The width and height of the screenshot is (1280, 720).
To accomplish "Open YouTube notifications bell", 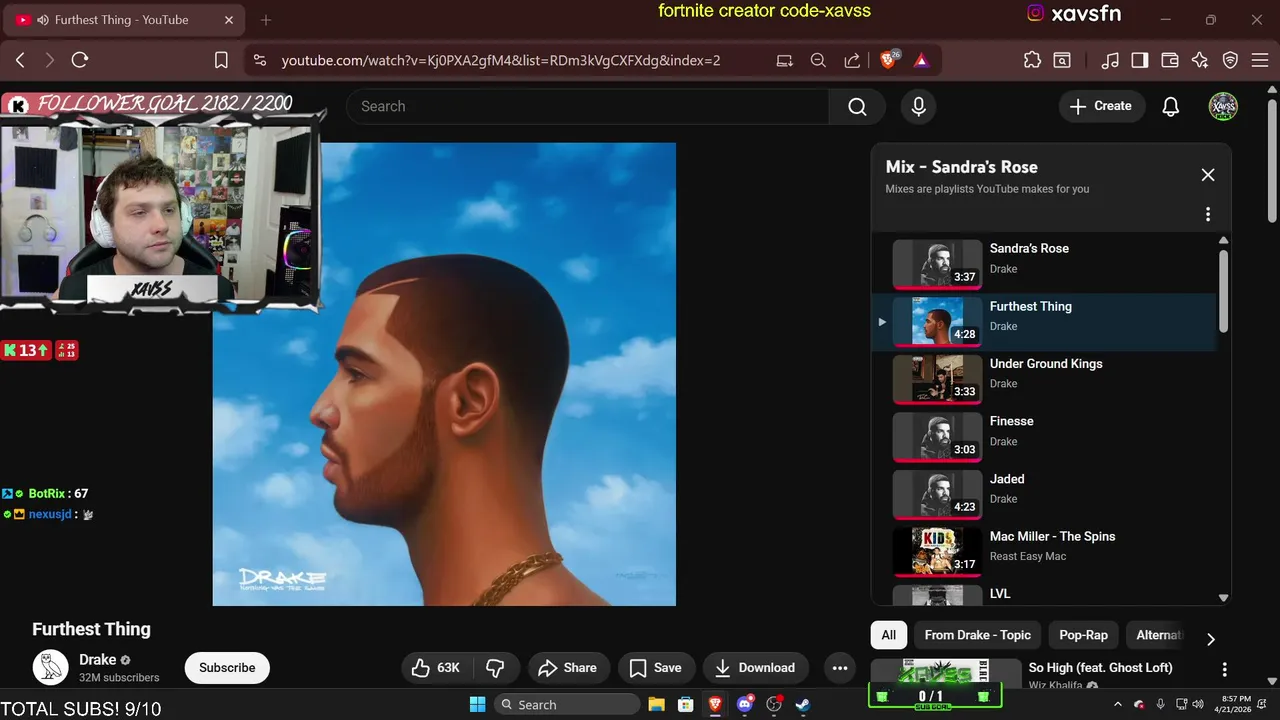I will [x=1171, y=106].
